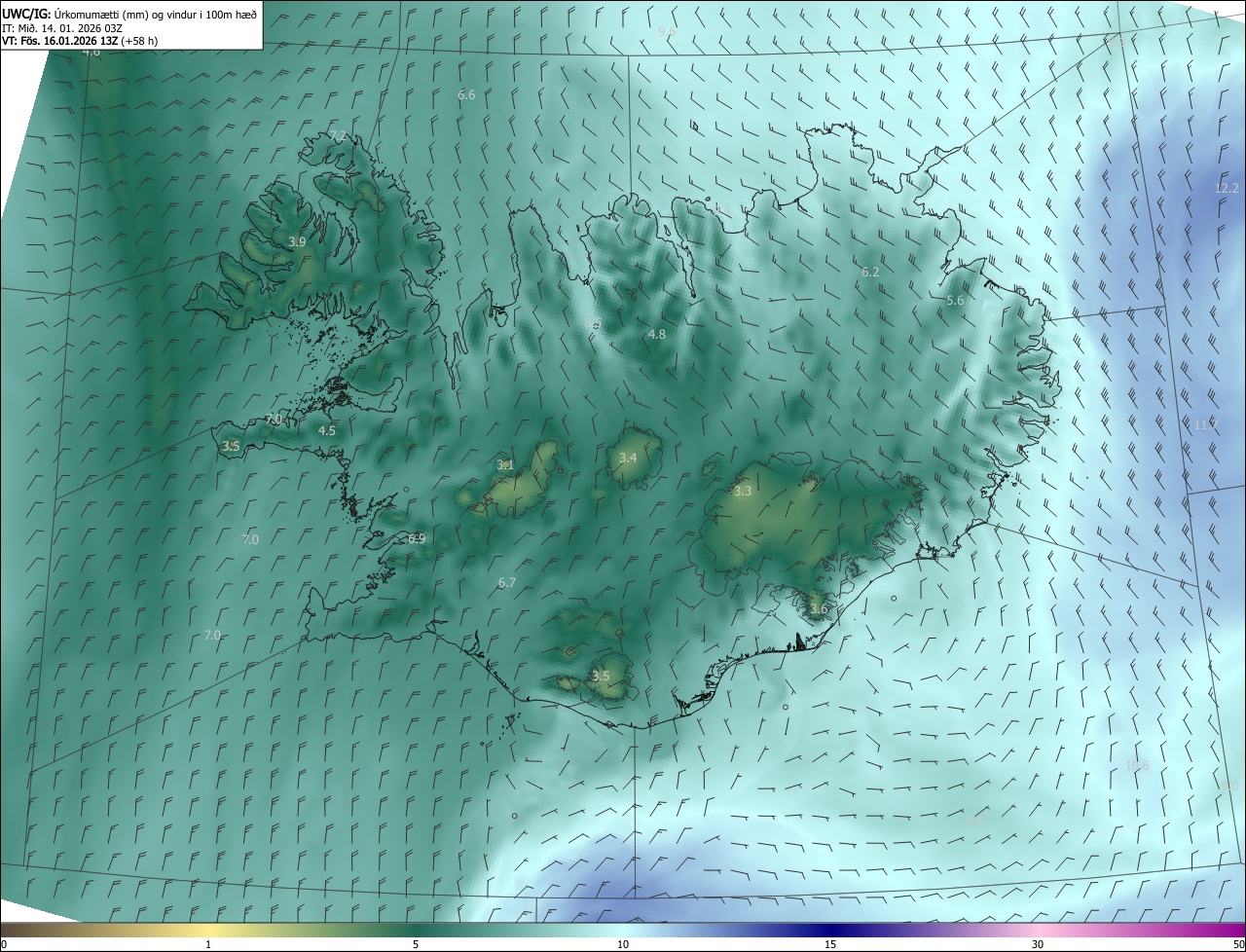
Task: Click the faint precipitation value 8.6 over the sea
Action: (975, 823)
